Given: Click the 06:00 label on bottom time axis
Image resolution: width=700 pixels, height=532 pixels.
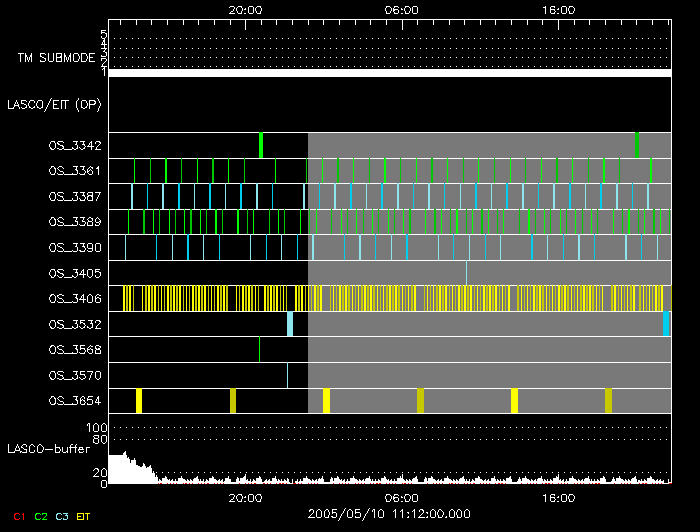Looking at the screenshot, I should point(401,497).
